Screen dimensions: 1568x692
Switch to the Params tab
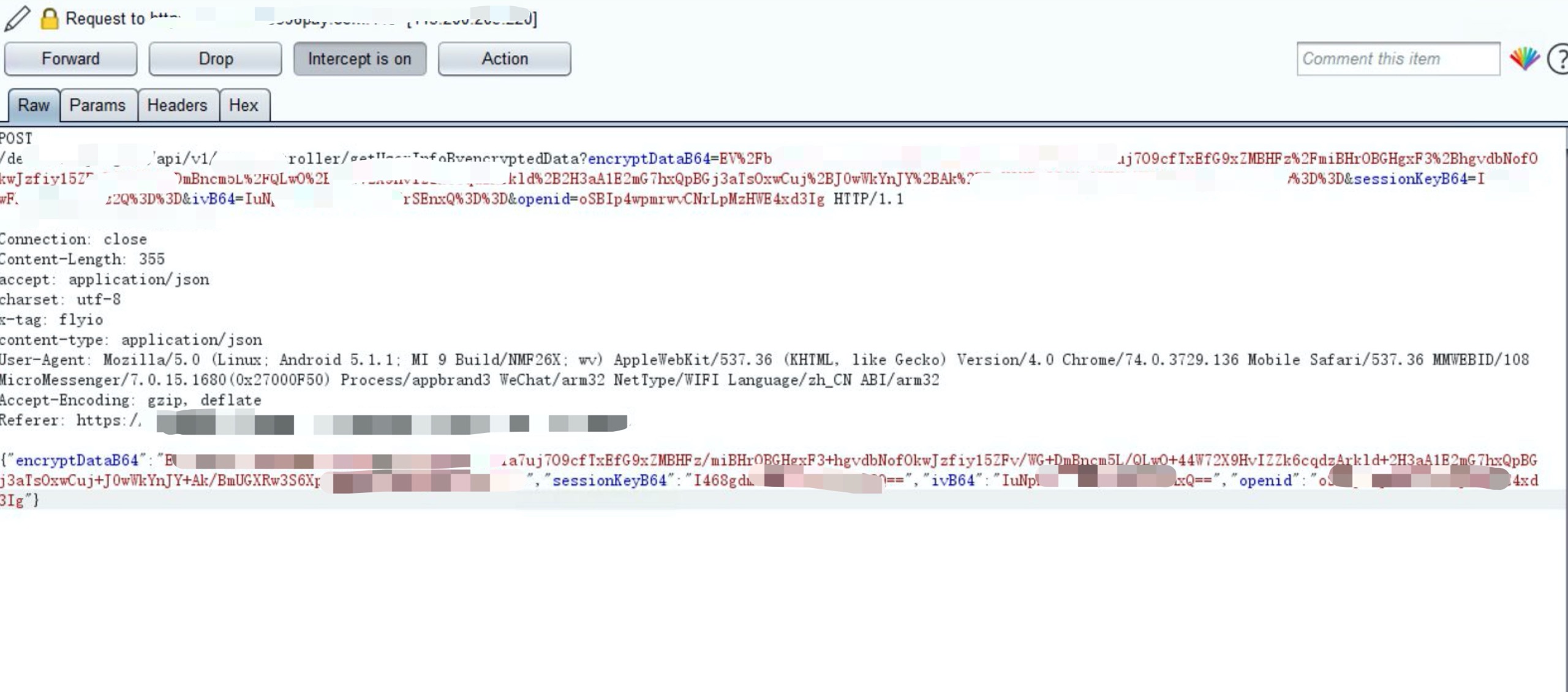[x=97, y=105]
